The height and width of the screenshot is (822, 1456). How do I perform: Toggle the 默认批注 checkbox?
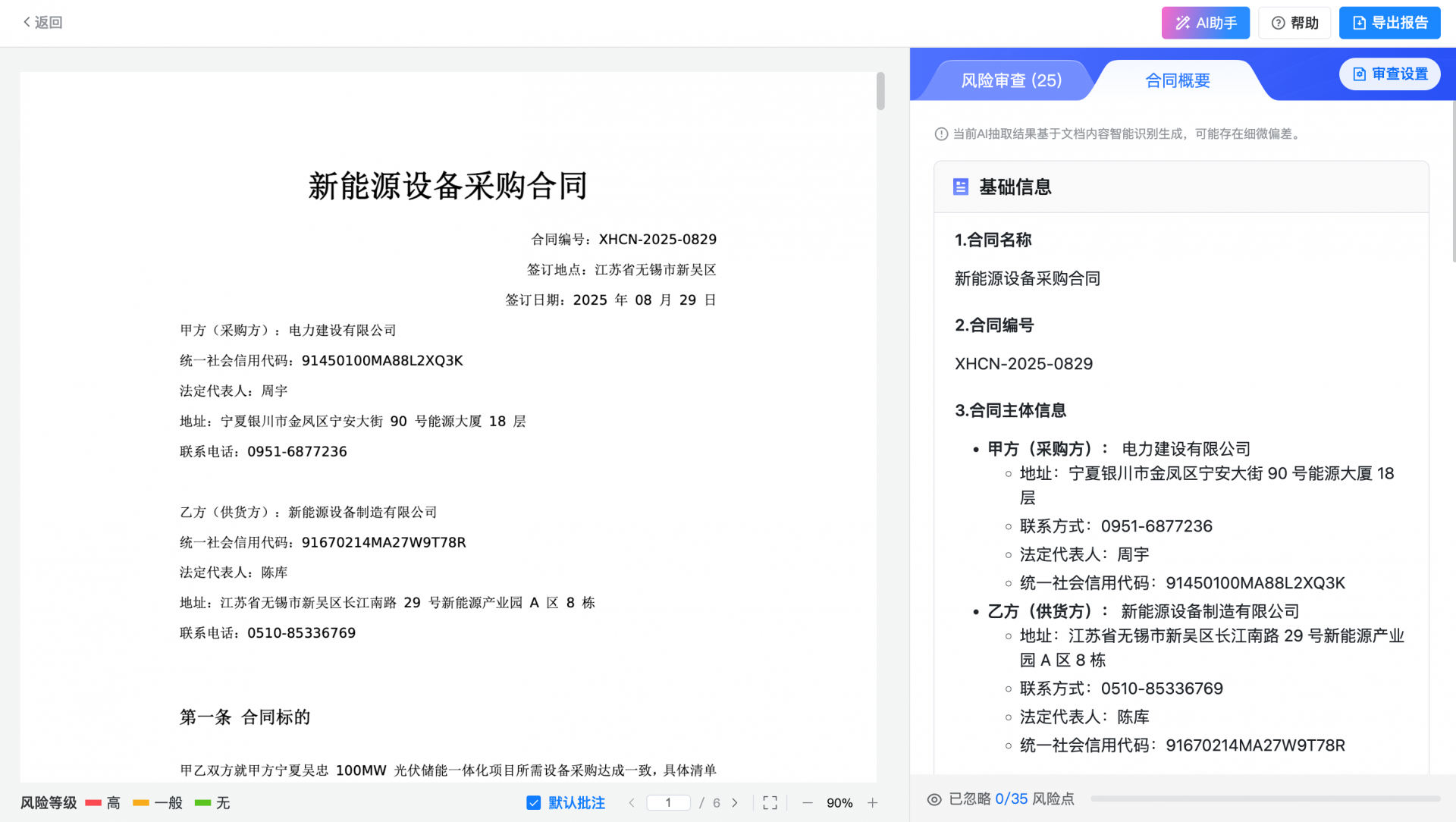pos(534,803)
